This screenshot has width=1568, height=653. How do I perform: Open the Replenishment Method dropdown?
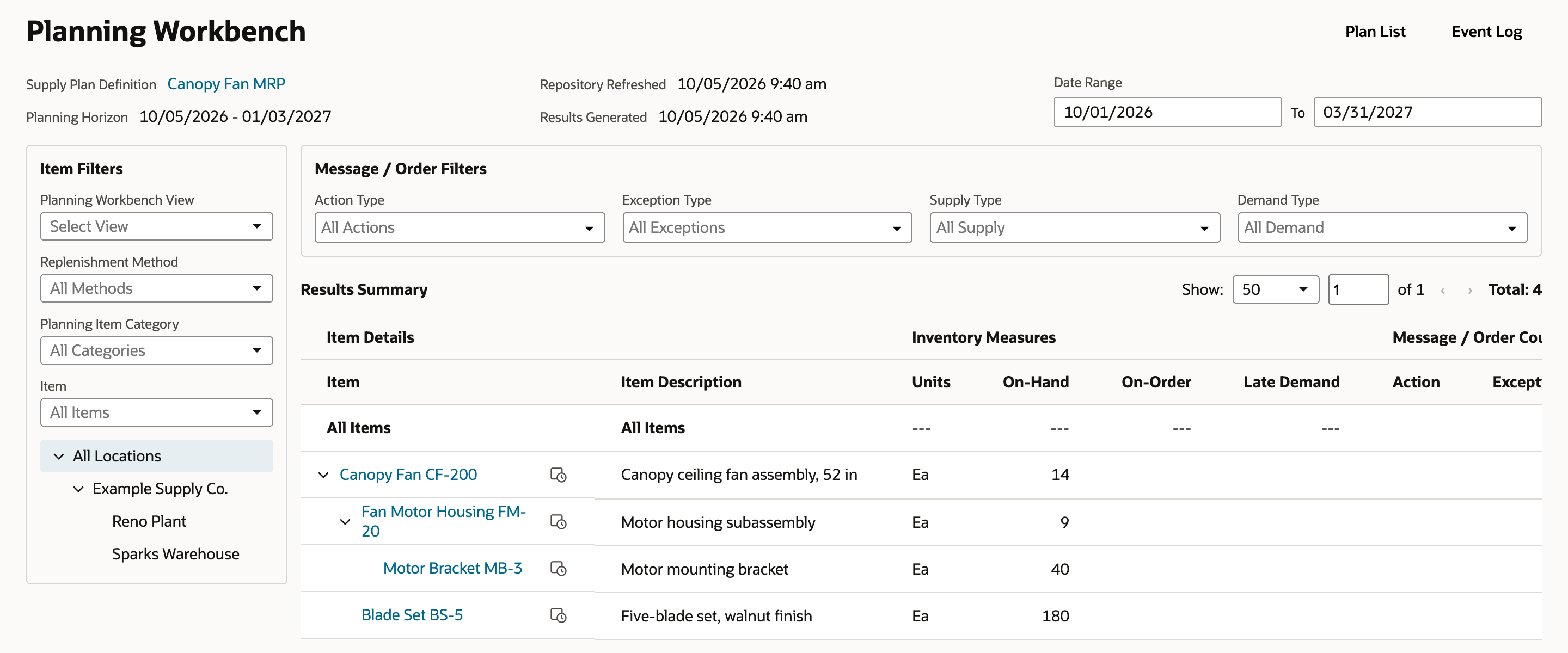click(156, 288)
